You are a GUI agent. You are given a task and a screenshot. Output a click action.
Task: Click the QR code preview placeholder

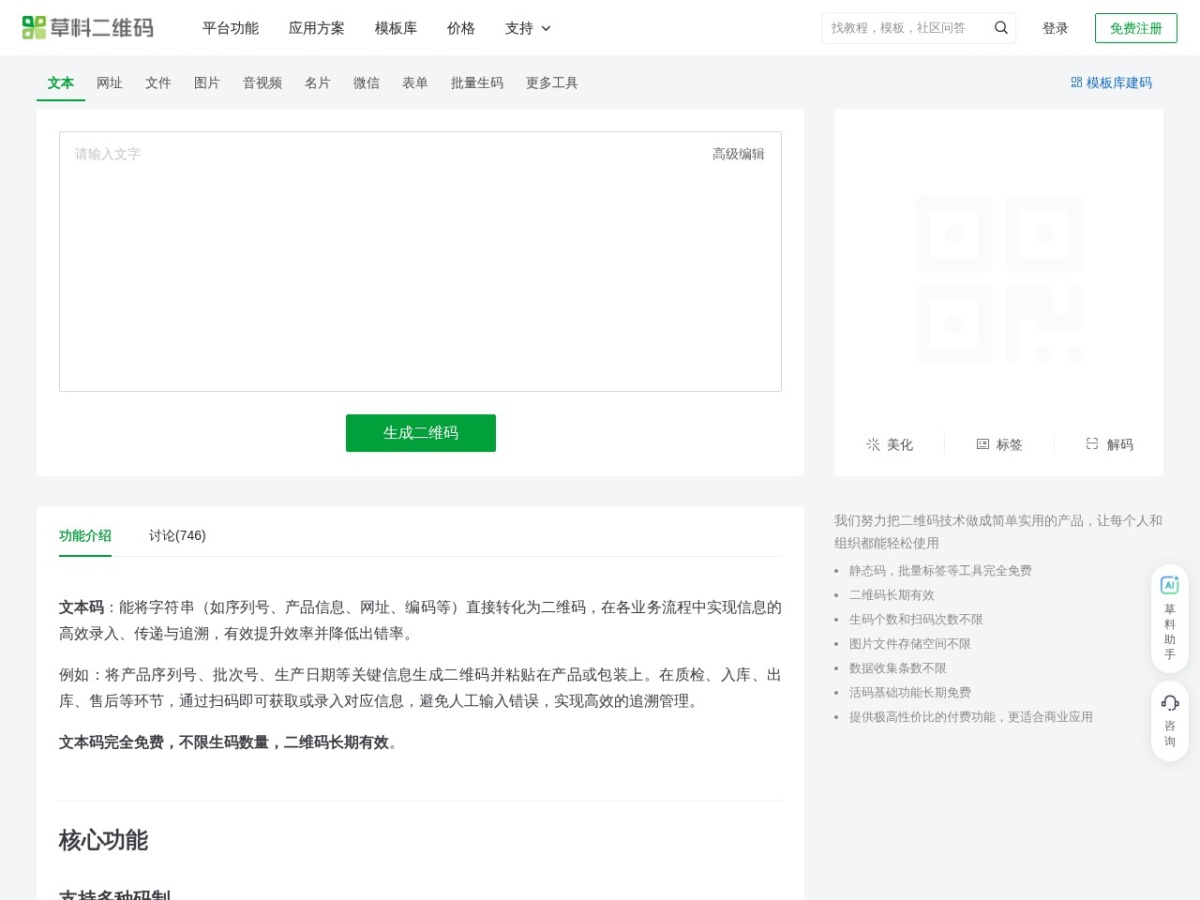pos(998,278)
